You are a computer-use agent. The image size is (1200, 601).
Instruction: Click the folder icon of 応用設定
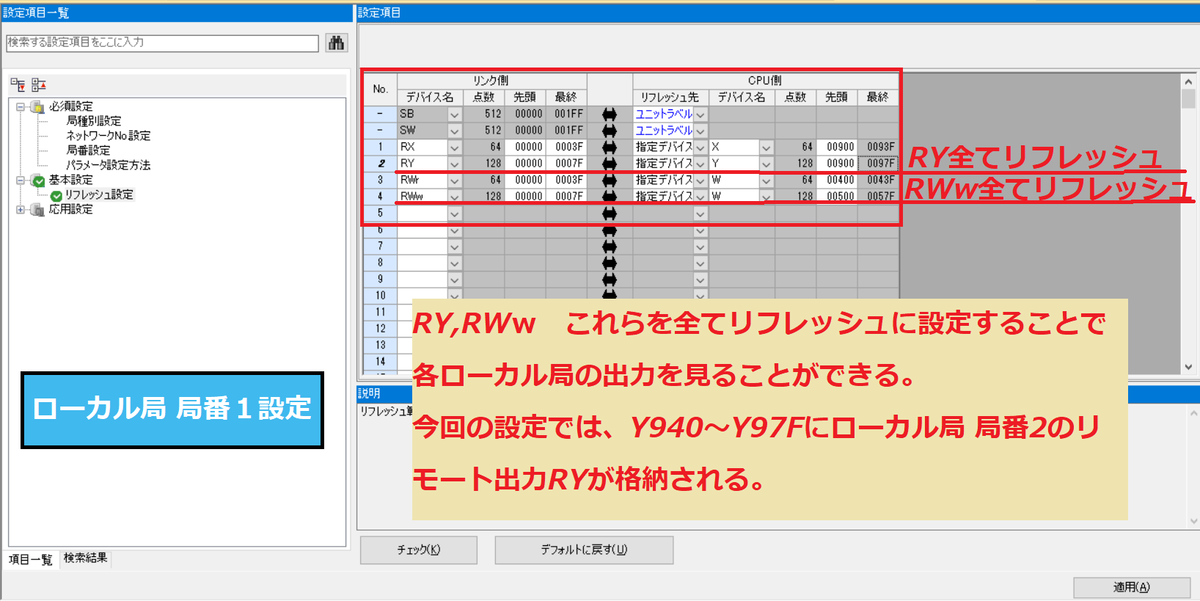[x=37, y=208]
